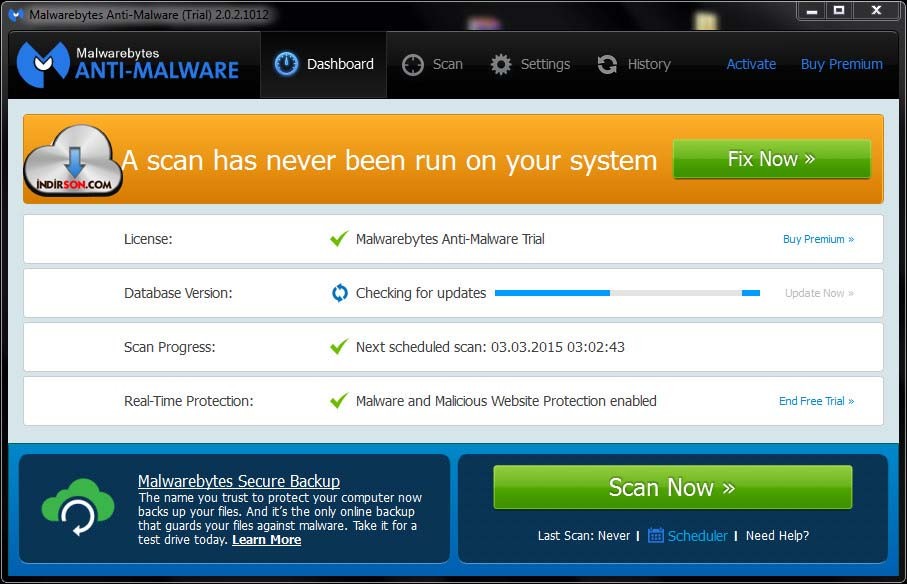Start a scan with Scan Now button
This screenshot has width=907, height=584.
(673, 487)
